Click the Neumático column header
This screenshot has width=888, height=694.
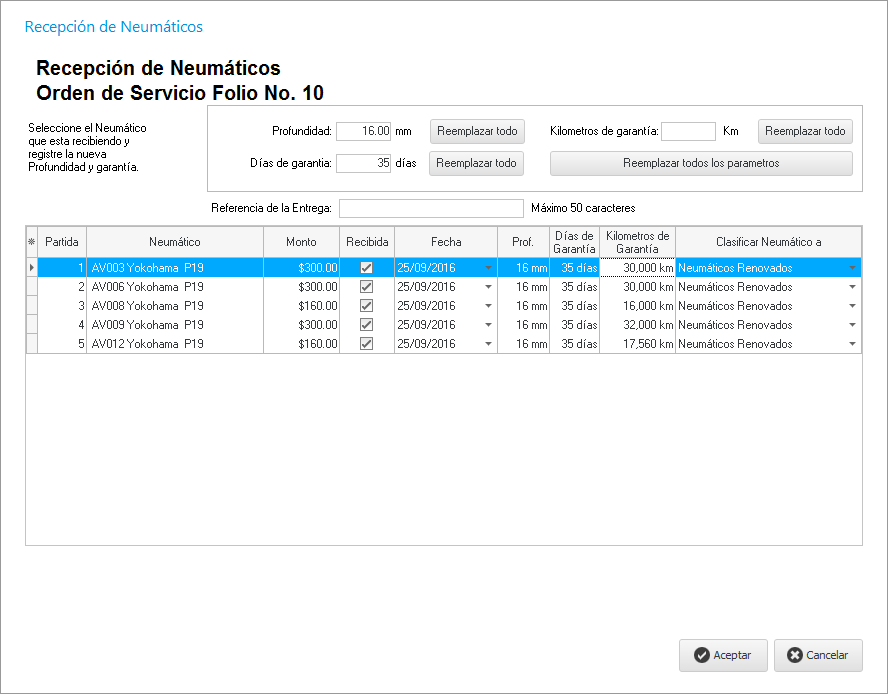click(175, 242)
